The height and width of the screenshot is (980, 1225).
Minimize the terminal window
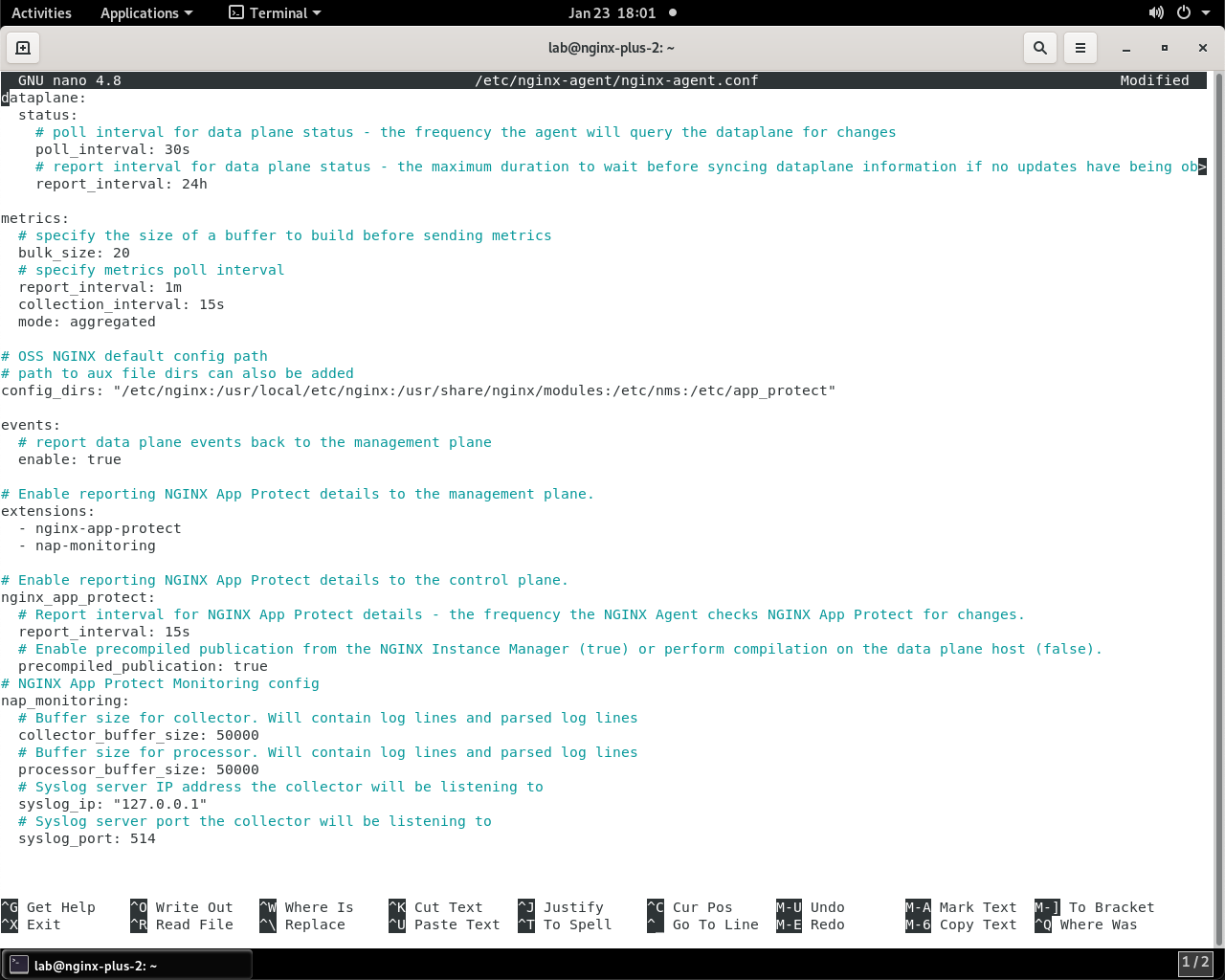tap(1126, 48)
